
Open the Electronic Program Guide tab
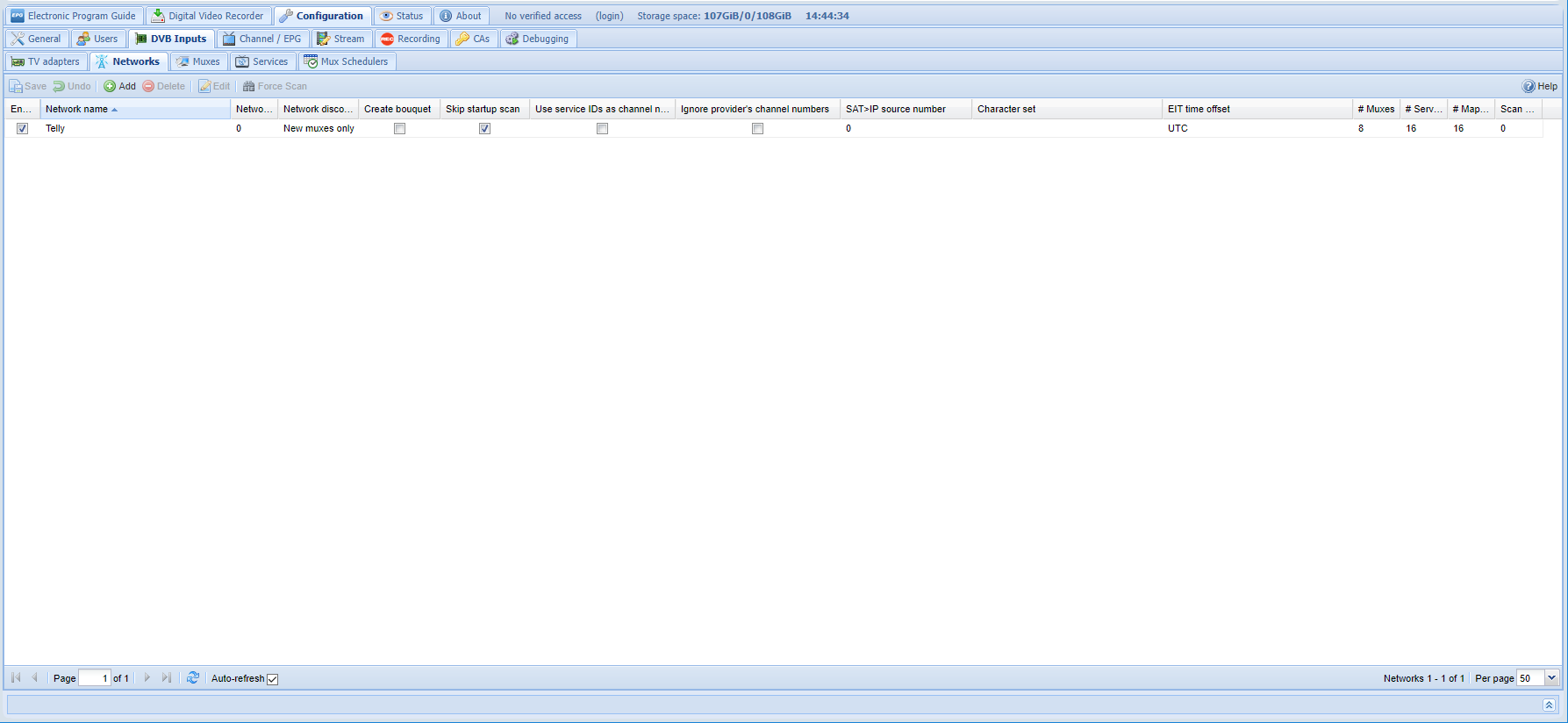(74, 16)
